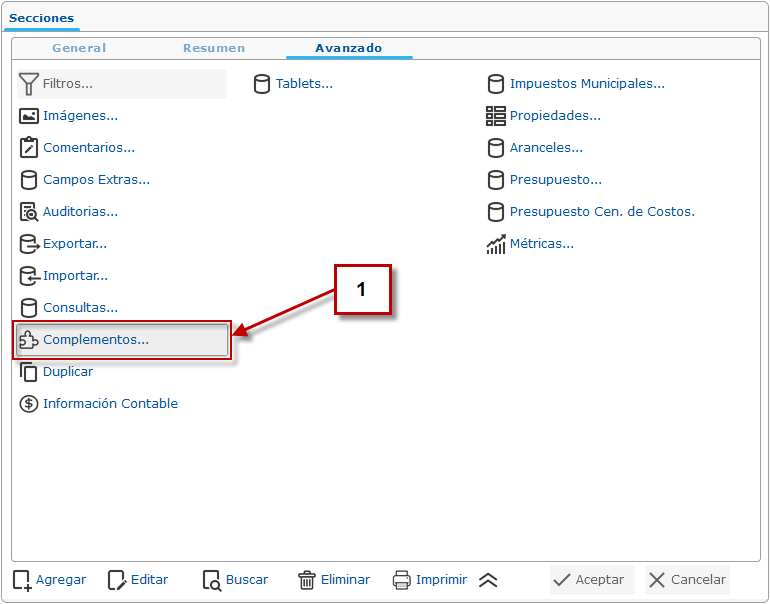
Task: Open the Filtros... option
Action: coord(122,84)
